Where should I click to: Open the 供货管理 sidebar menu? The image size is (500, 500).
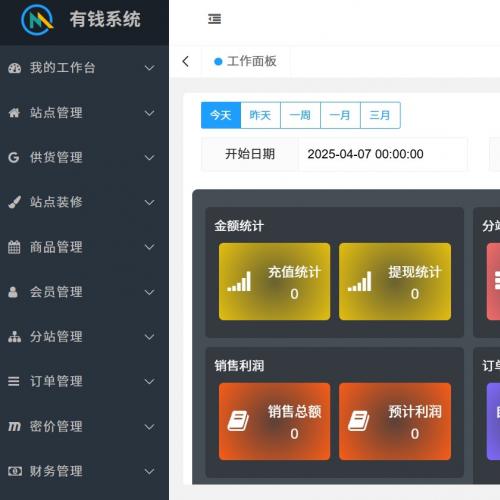pyautogui.click(x=84, y=157)
